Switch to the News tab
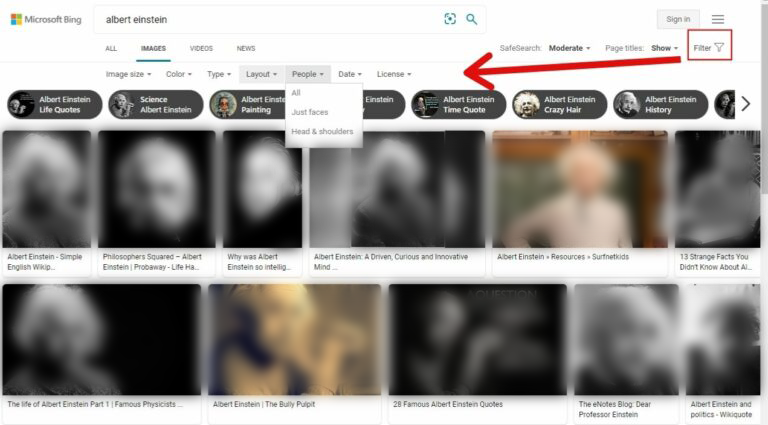Screen dimensions: 768x425 tap(245, 48)
